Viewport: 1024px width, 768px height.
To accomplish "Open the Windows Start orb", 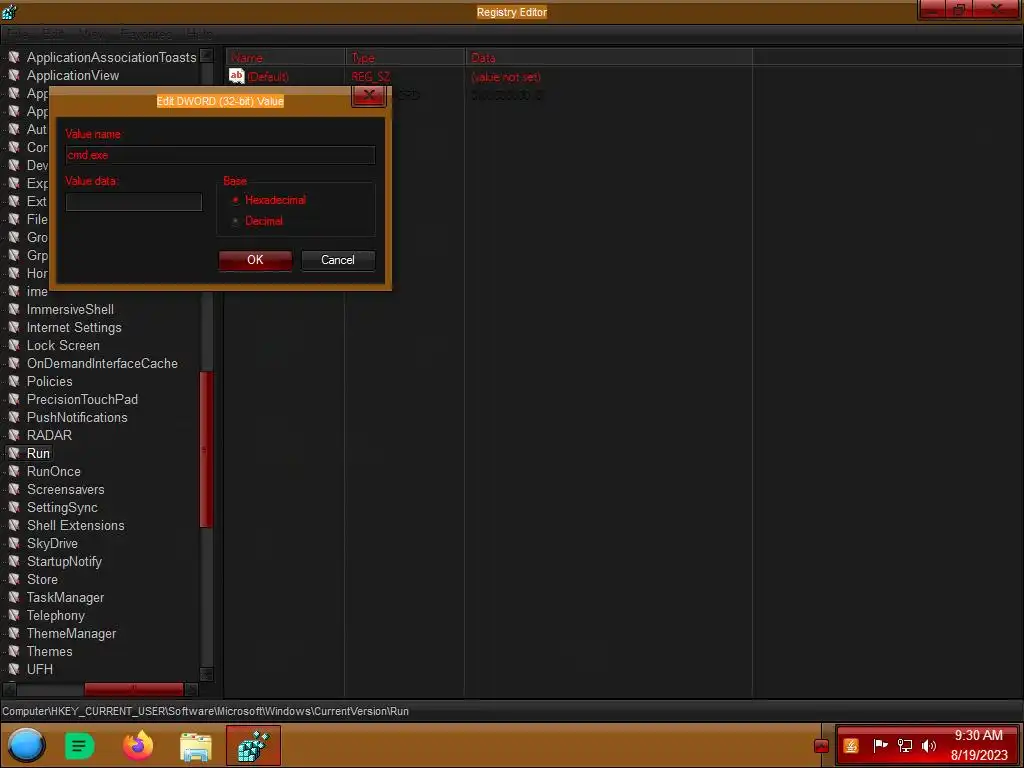I will 27,745.
